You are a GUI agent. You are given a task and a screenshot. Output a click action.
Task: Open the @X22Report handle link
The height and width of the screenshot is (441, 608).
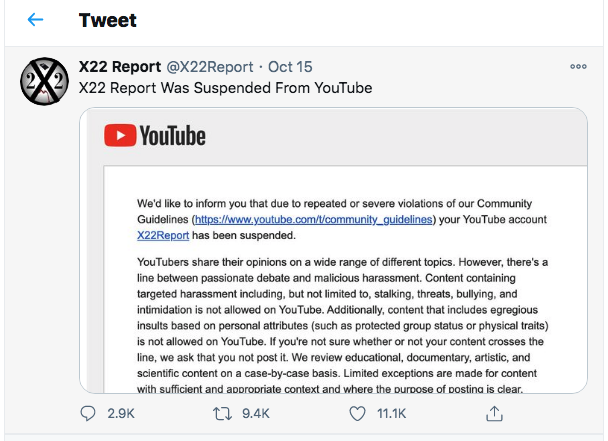click(x=210, y=67)
